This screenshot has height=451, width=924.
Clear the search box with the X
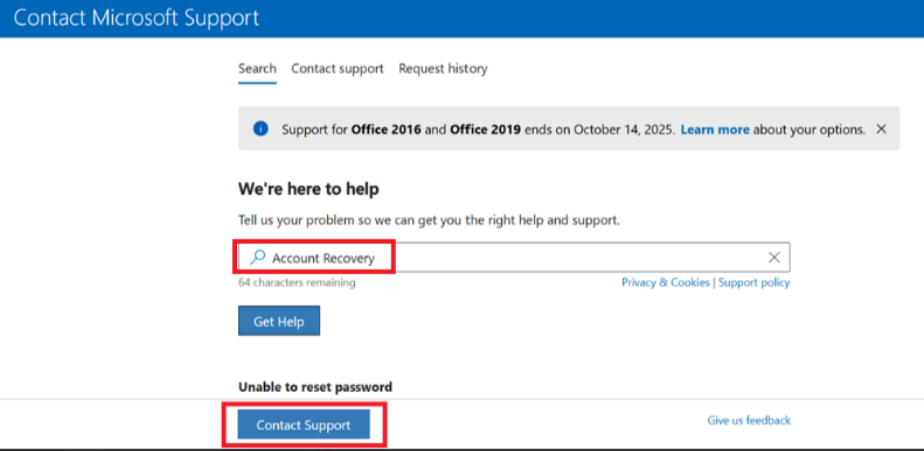click(x=774, y=257)
